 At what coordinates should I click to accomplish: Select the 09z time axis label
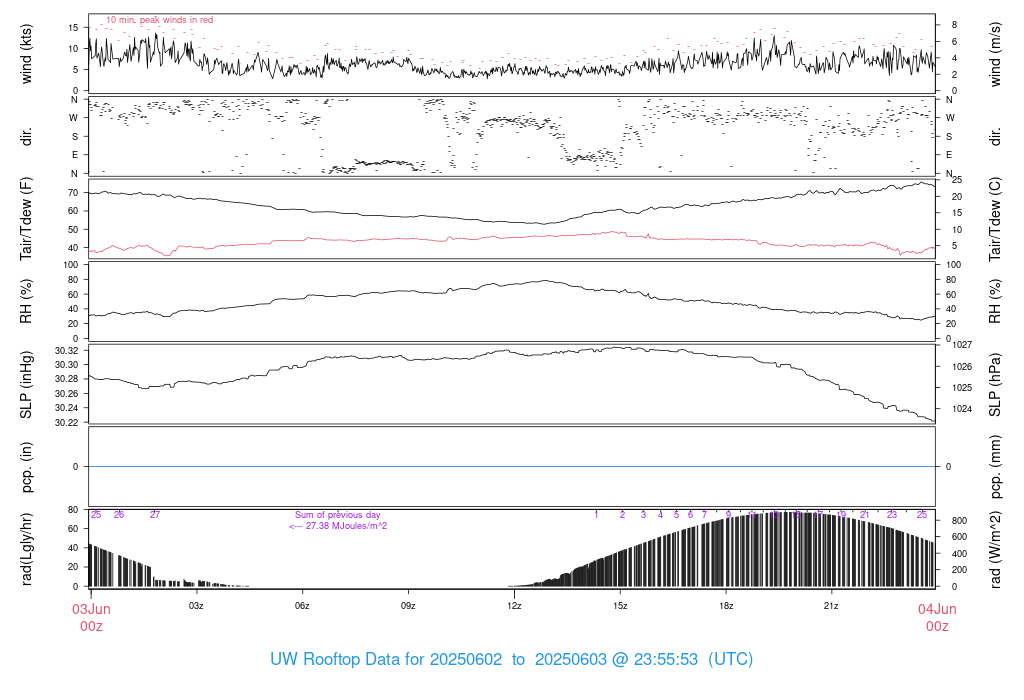pos(408,606)
